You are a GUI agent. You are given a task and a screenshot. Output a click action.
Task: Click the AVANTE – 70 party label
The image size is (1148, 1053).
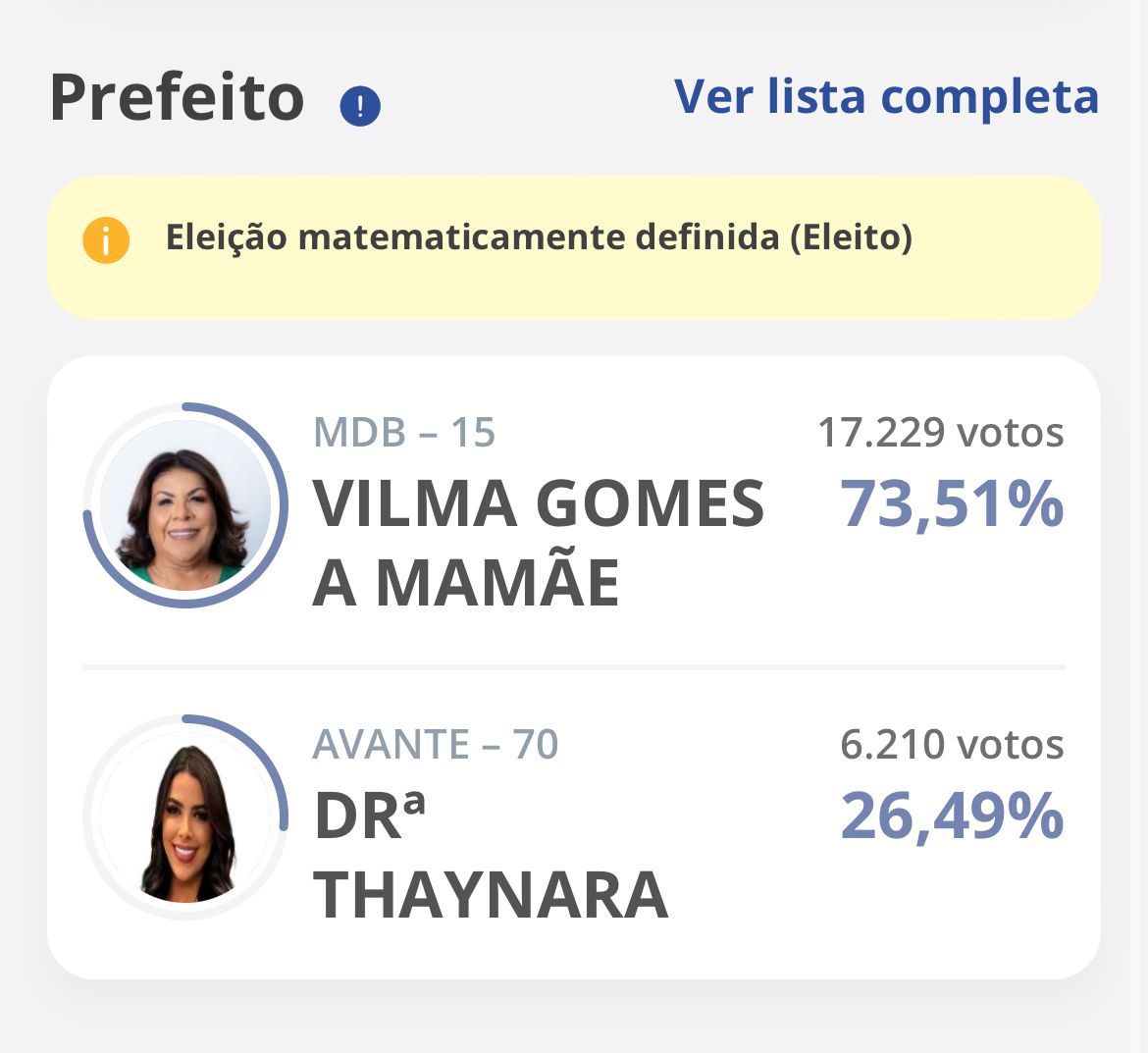(x=436, y=745)
